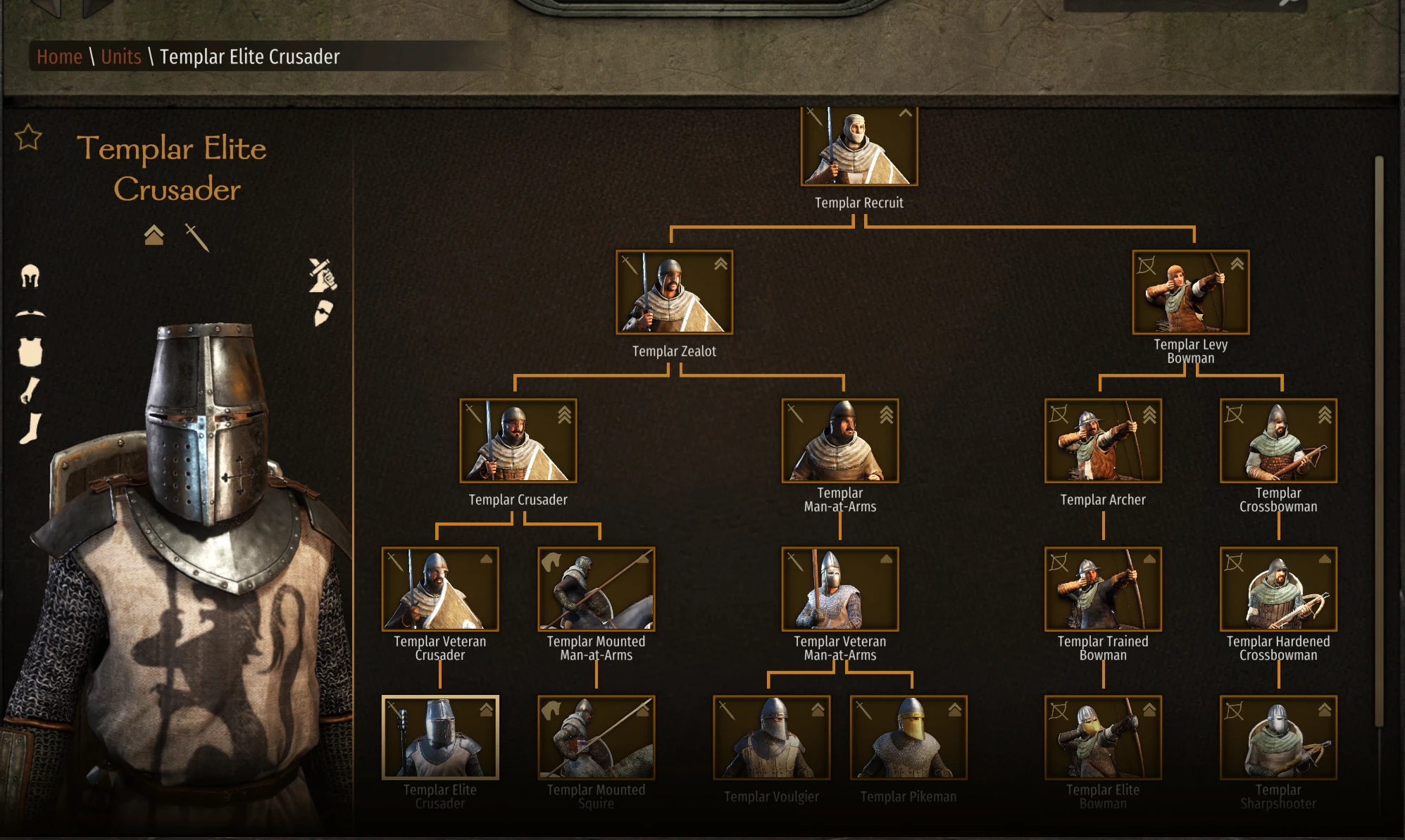This screenshot has width=1405, height=840.
Task: Click the shield equipment icon
Action: [x=323, y=313]
